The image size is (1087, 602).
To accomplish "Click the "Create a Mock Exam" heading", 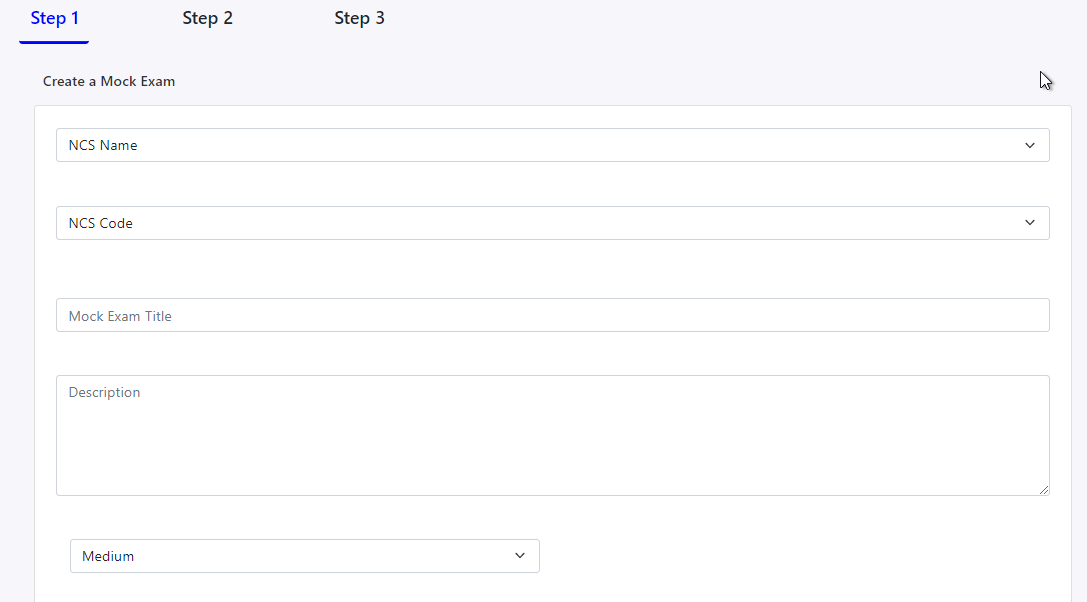I will click(x=109, y=81).
